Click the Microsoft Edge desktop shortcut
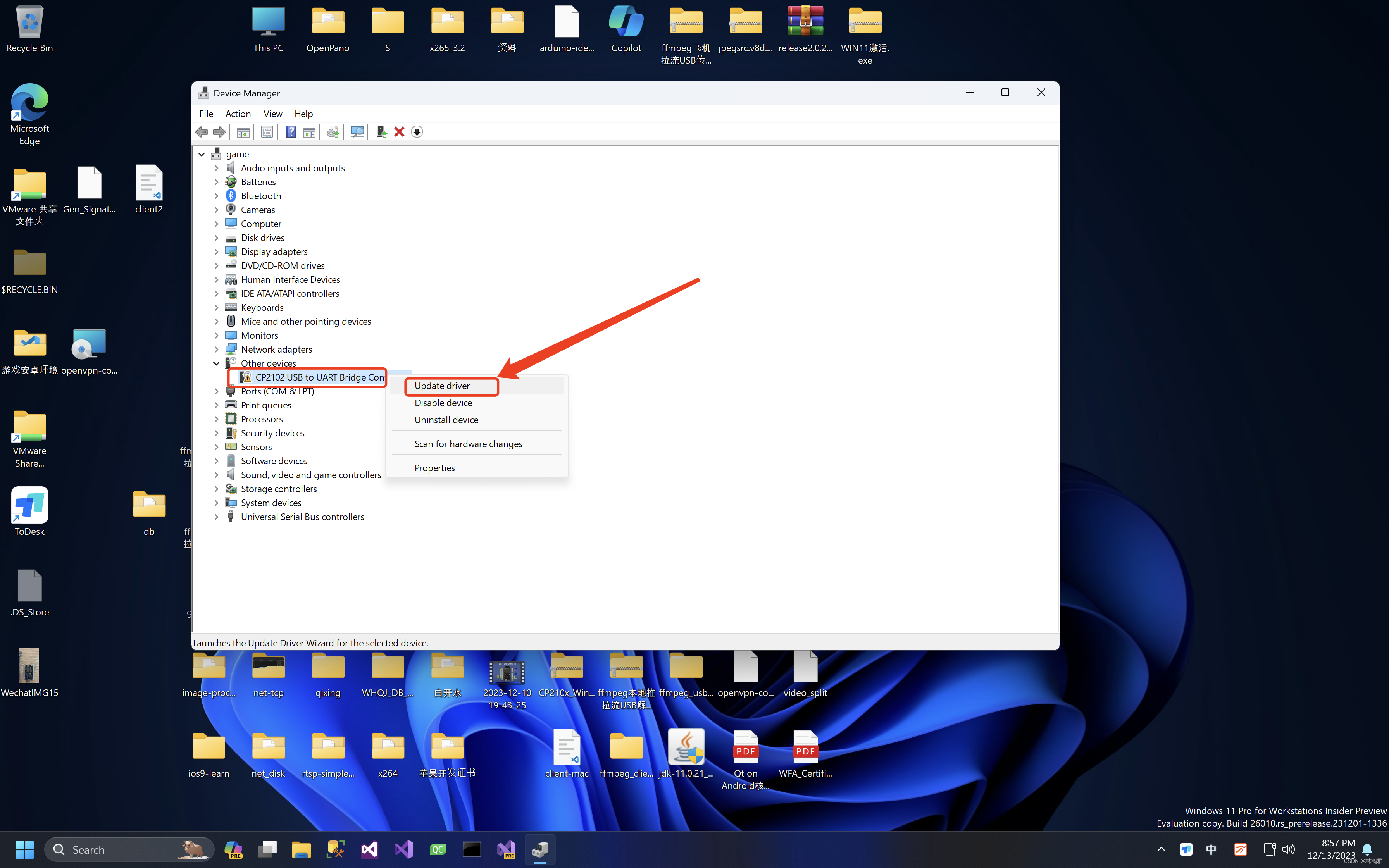The image size is (1389, 868). [x=29, y=114]
